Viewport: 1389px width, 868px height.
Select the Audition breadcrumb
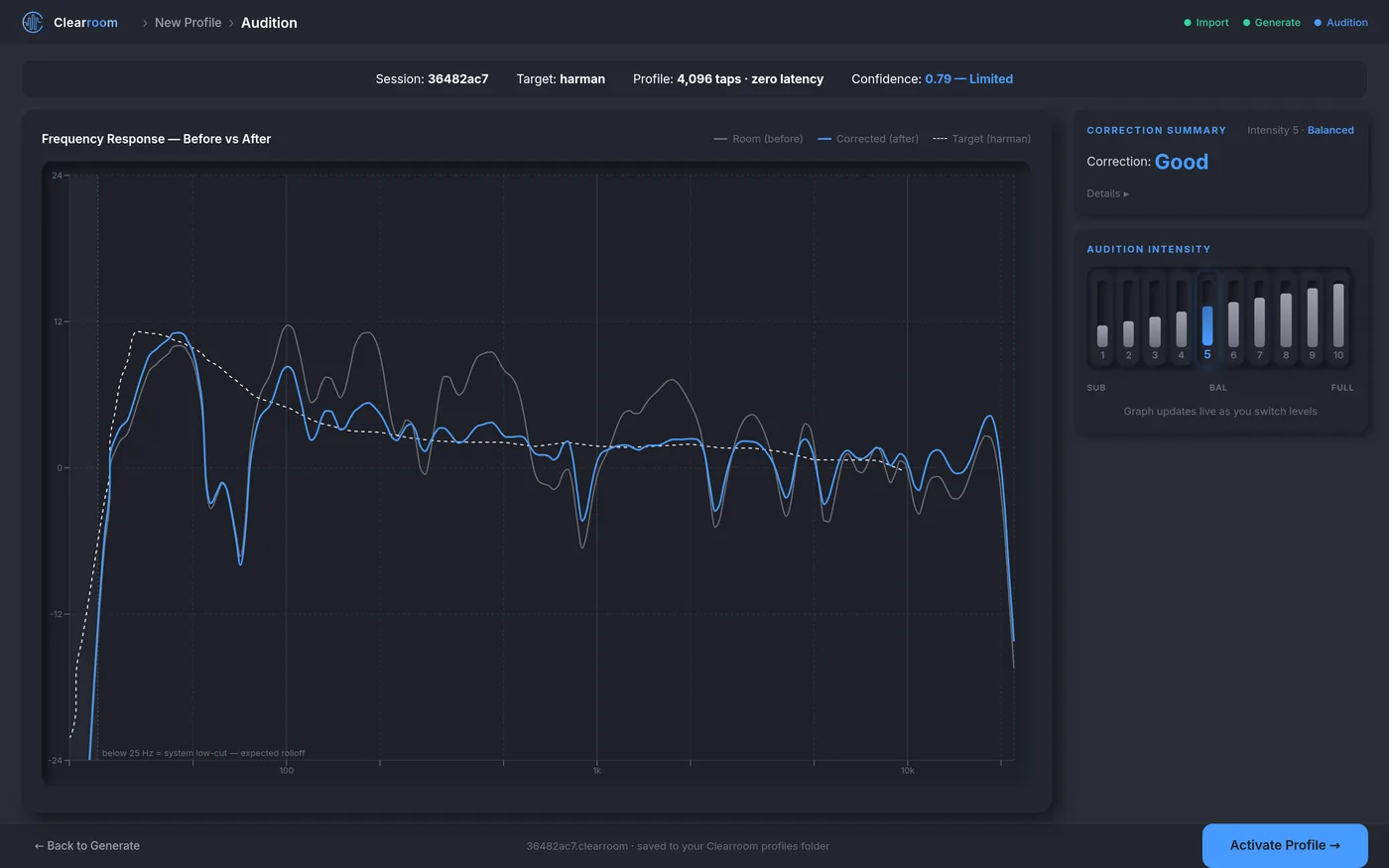pos(269,23)
